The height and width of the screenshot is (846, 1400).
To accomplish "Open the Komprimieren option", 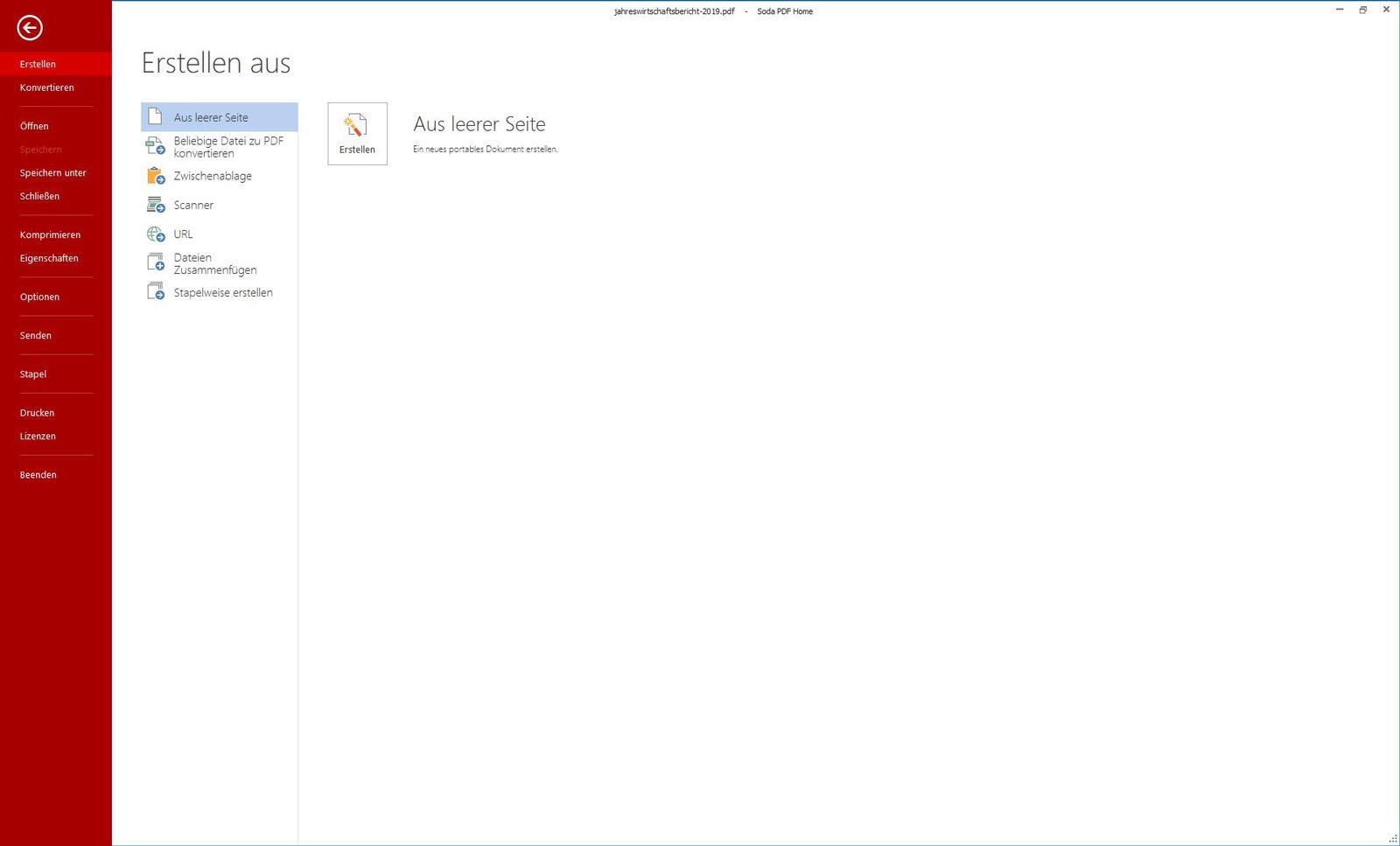I will (x=50, y=234).
